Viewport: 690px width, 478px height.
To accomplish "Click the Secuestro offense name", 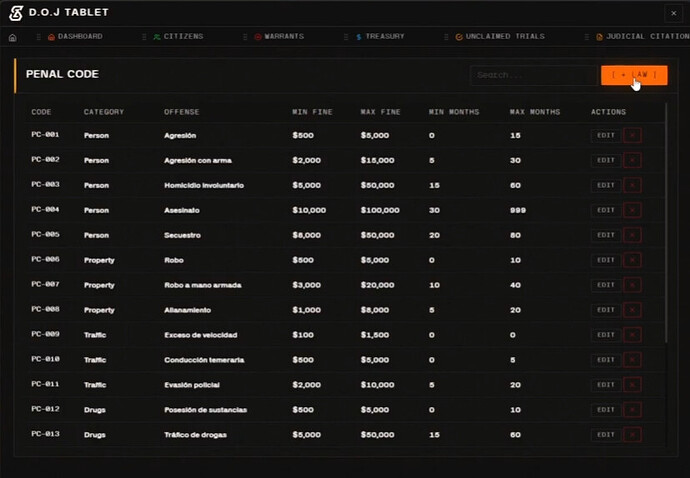I will click(183, 235).
